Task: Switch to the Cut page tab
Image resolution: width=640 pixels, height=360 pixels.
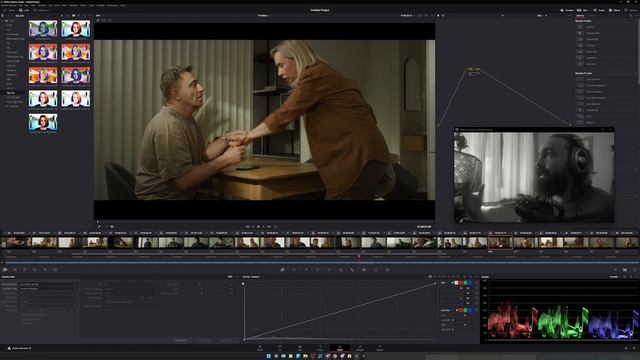Action: click(x=280, y=348)
